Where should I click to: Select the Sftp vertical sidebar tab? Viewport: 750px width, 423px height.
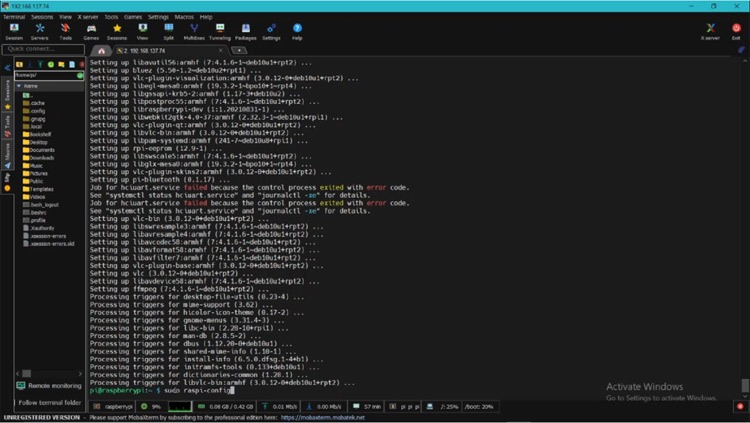(x=7, y=178)
